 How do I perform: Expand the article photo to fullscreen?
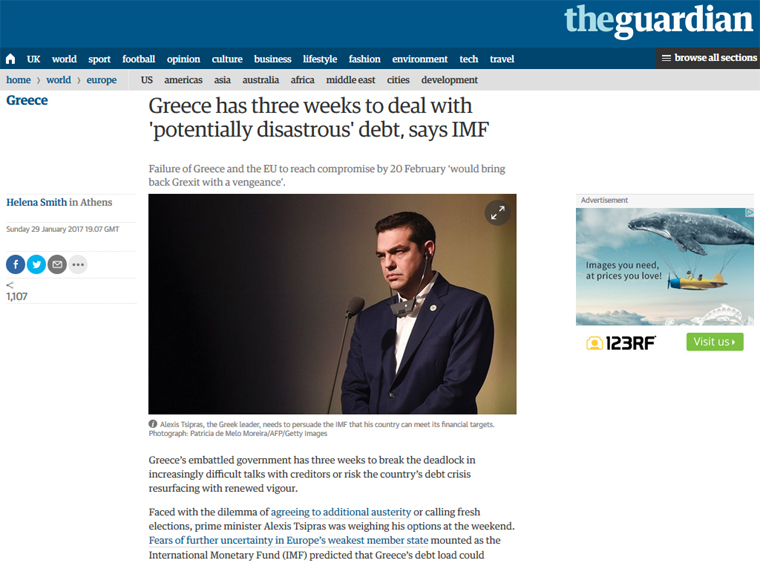tap(497, 213)
